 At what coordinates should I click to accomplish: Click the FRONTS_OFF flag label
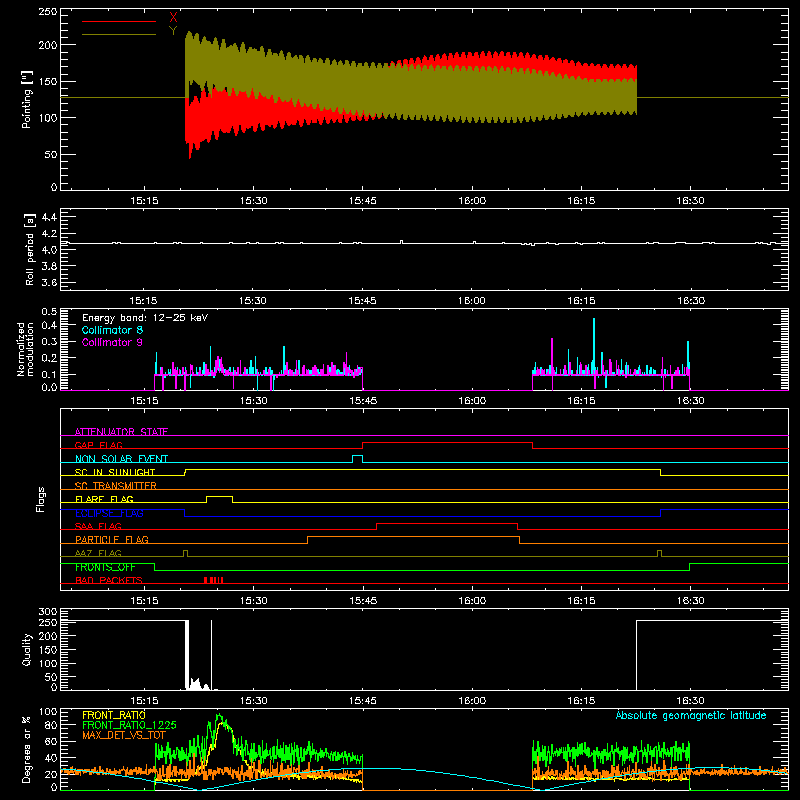[105, 567]
